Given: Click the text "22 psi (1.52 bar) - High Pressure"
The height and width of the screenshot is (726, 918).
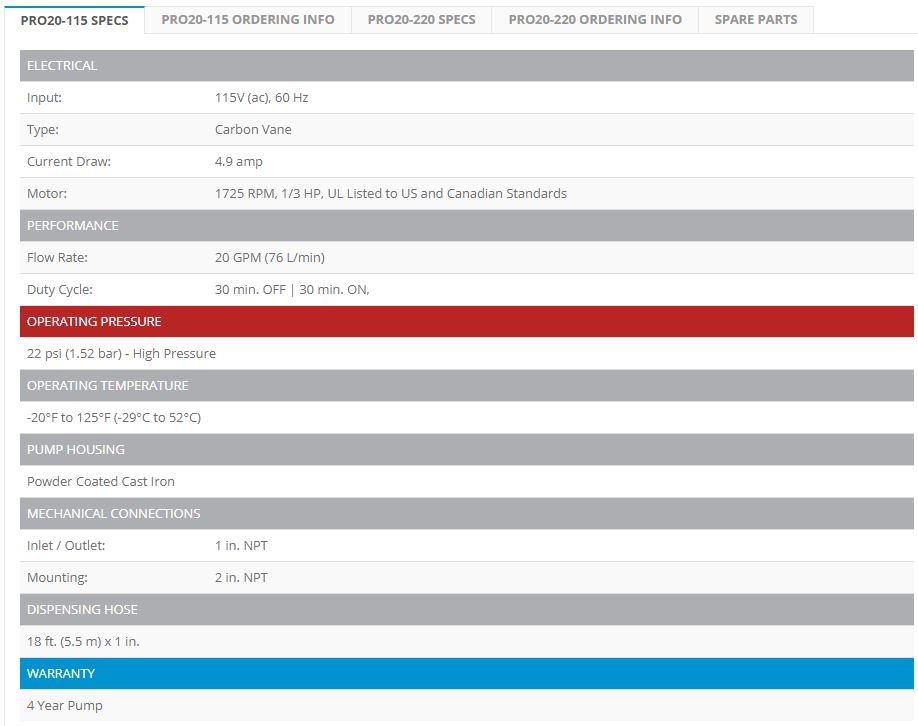Looking at the screenshot, I should pyautogui.click(x=121, y=354).
